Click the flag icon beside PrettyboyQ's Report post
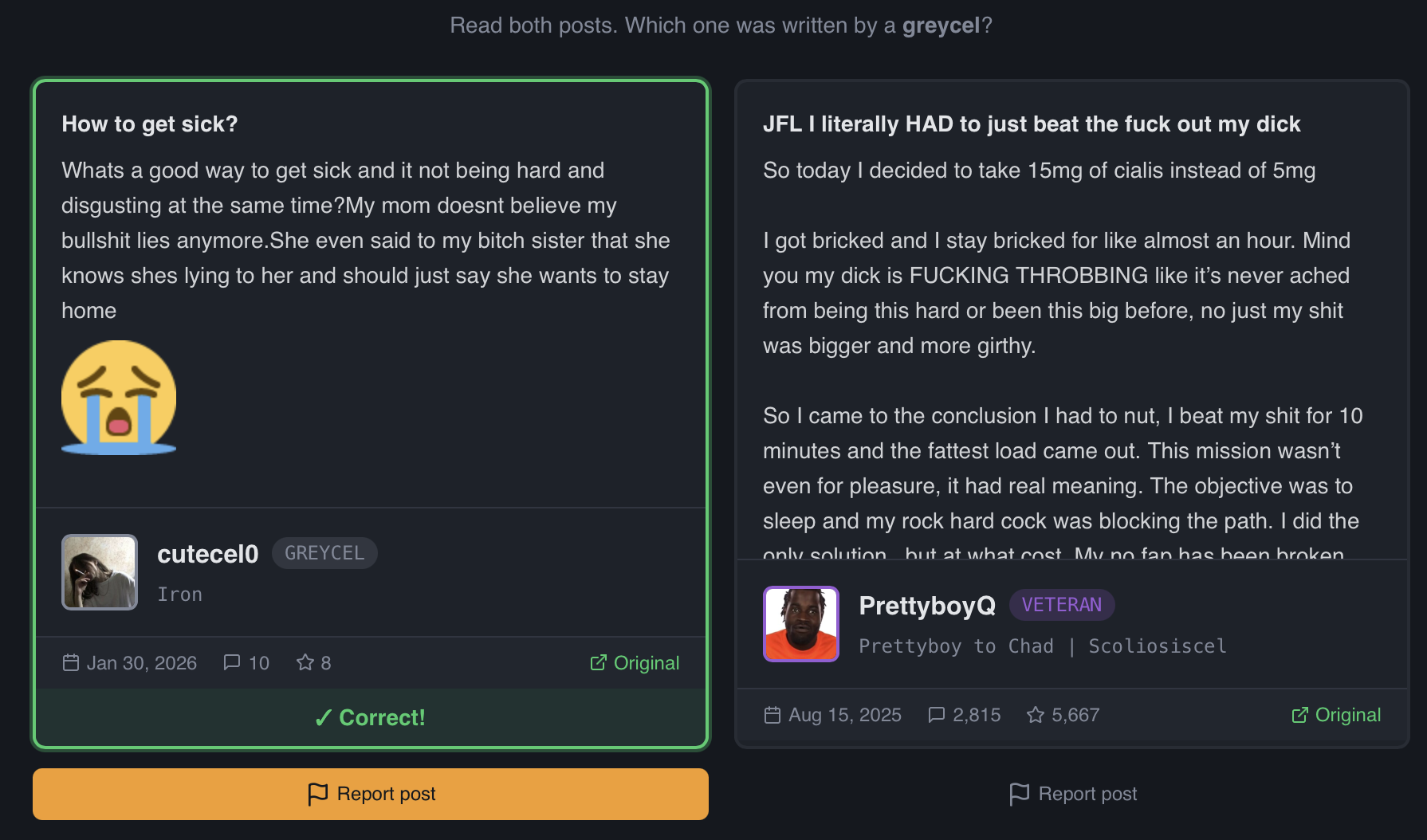Screen dimensions: 1427x840 click(x=1019, y=794)
